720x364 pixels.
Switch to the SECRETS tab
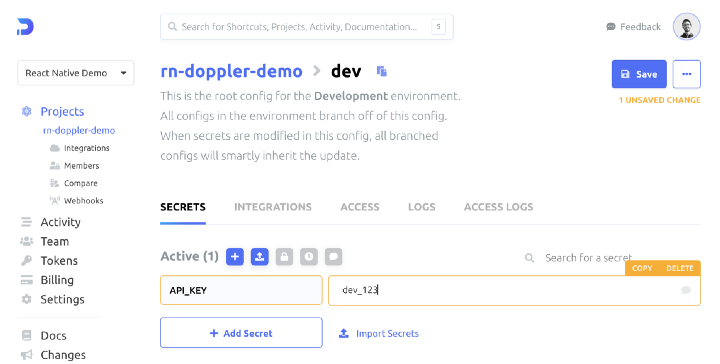coord(183,207)
